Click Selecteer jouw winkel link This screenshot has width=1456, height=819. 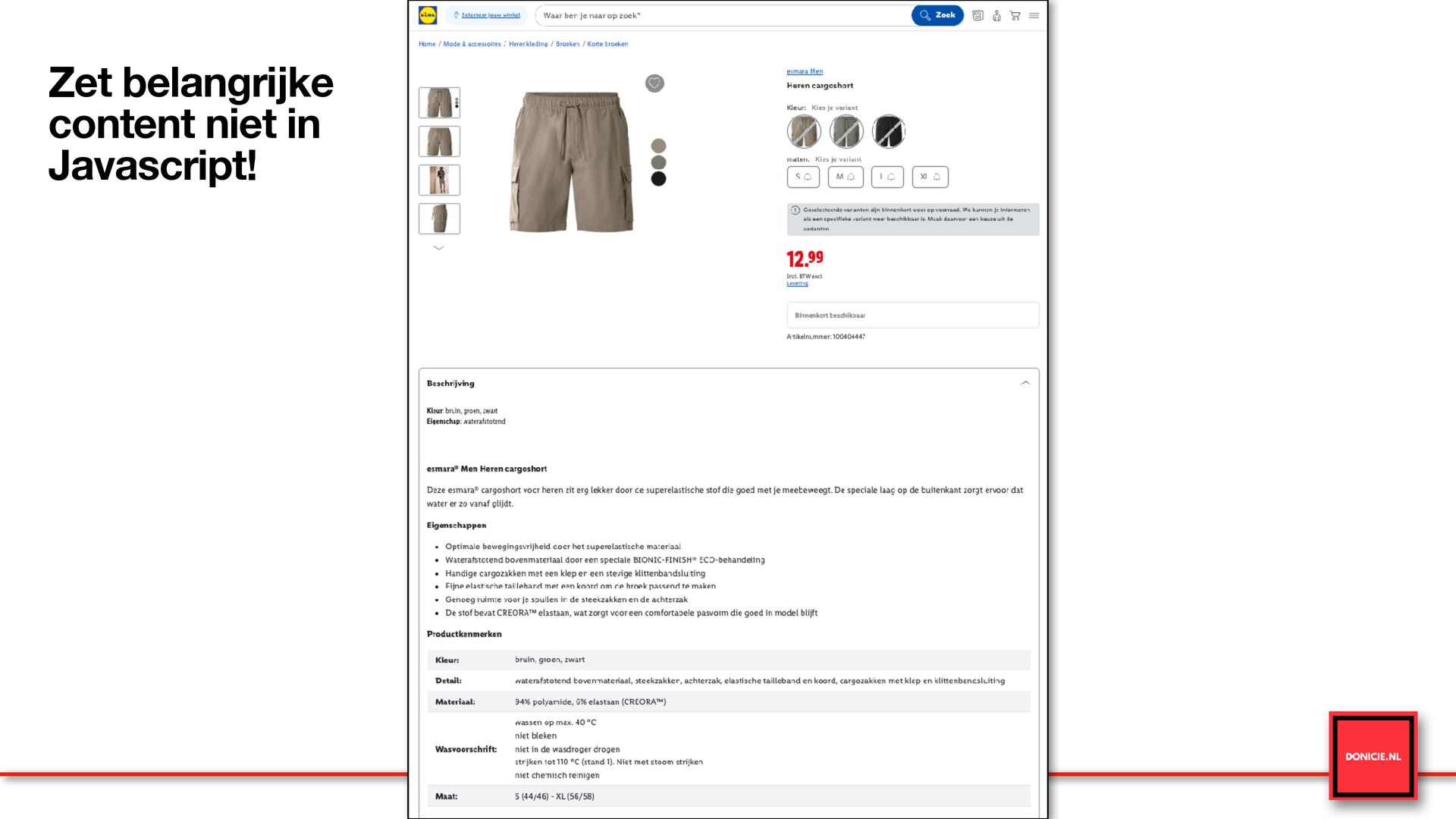pos(490,15)
